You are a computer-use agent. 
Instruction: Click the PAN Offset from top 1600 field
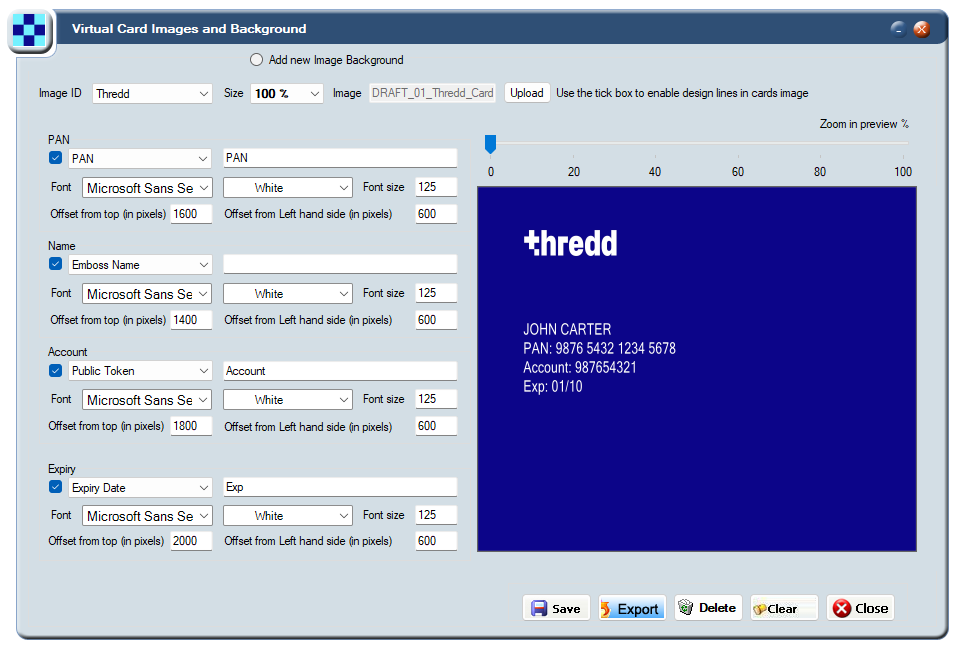191,214
